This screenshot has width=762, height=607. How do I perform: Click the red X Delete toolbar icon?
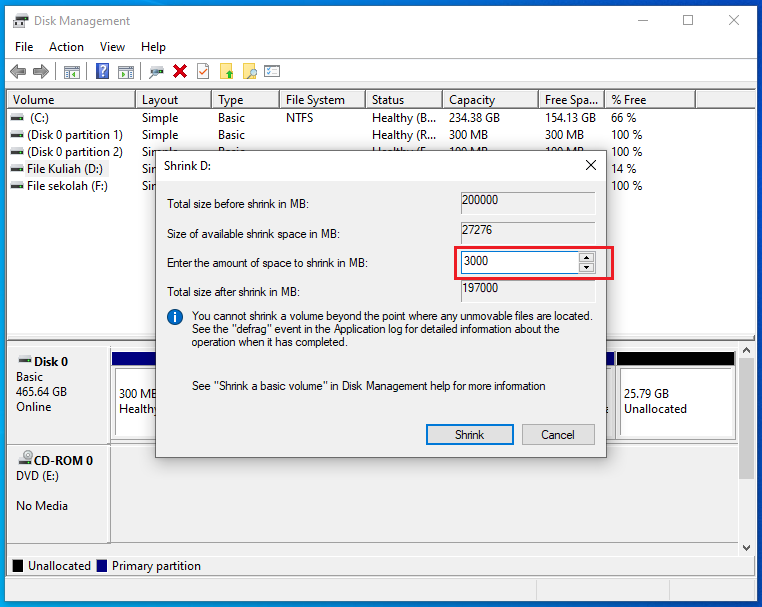tap(180, 71)
